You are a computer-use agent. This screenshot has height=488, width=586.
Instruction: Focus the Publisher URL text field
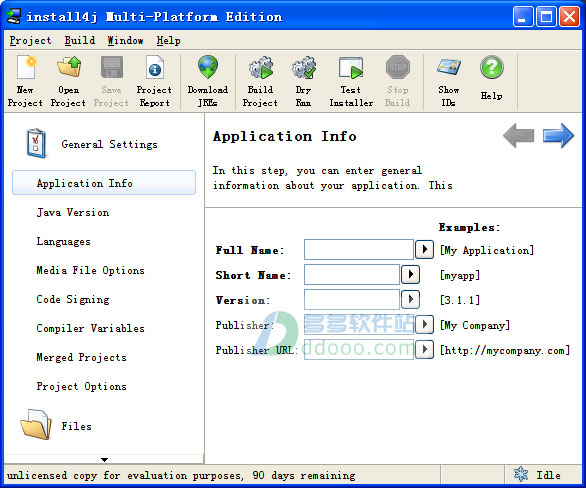359,349
